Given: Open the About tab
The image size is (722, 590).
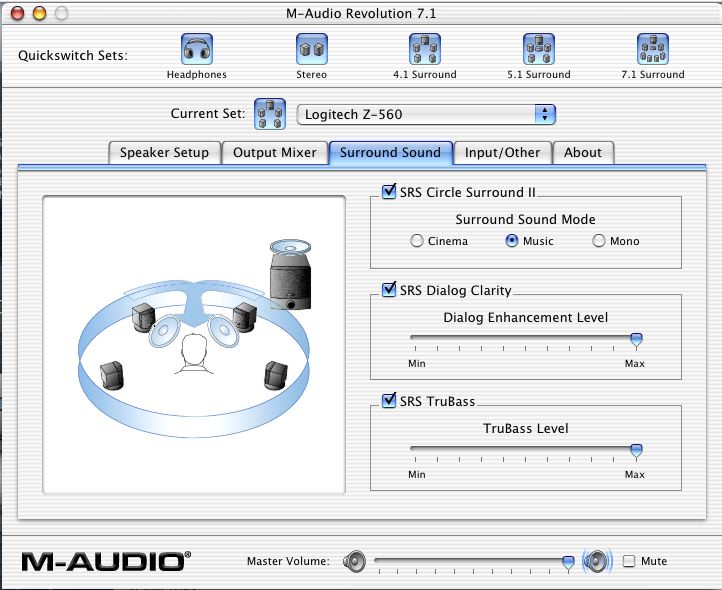Looking at the screenshot, I should (x=583, y=152).
